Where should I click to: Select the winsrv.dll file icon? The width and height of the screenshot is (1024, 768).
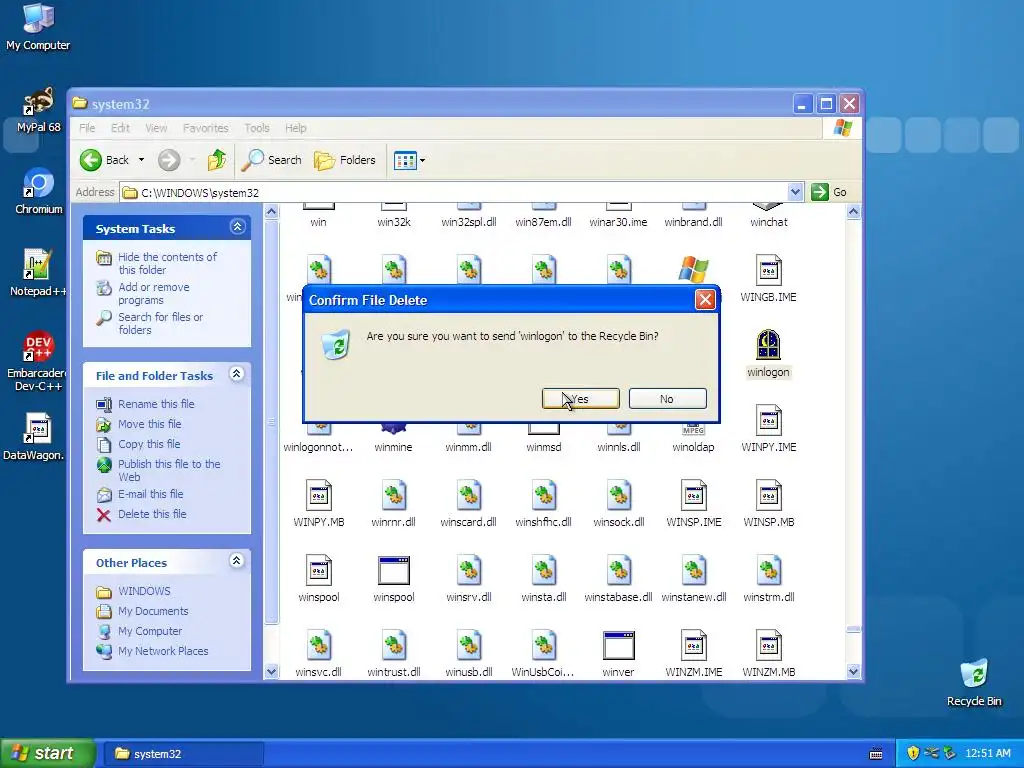(x=468, y=570)
